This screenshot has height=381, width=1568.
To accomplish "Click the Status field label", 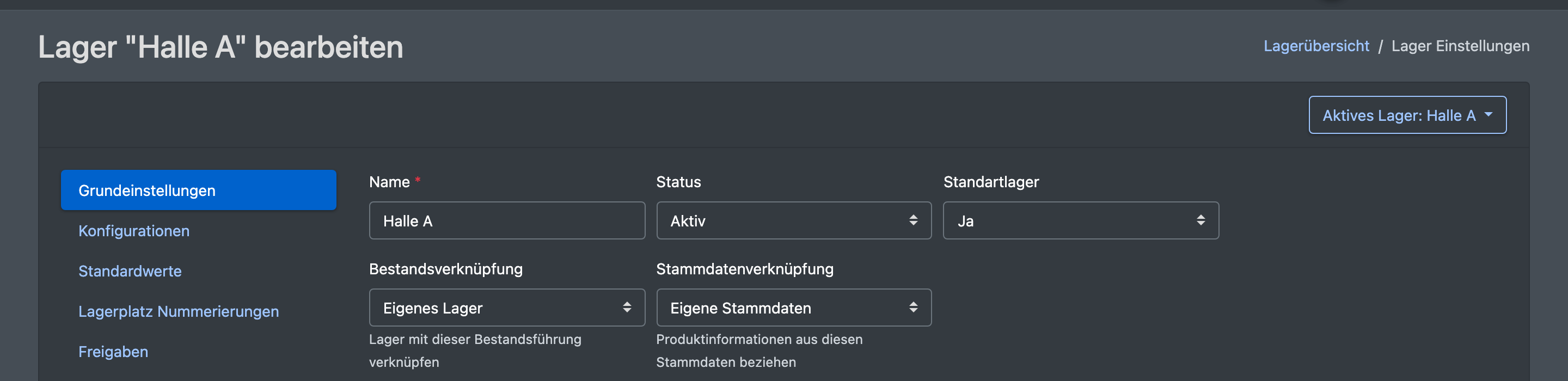I will point(678,182).
